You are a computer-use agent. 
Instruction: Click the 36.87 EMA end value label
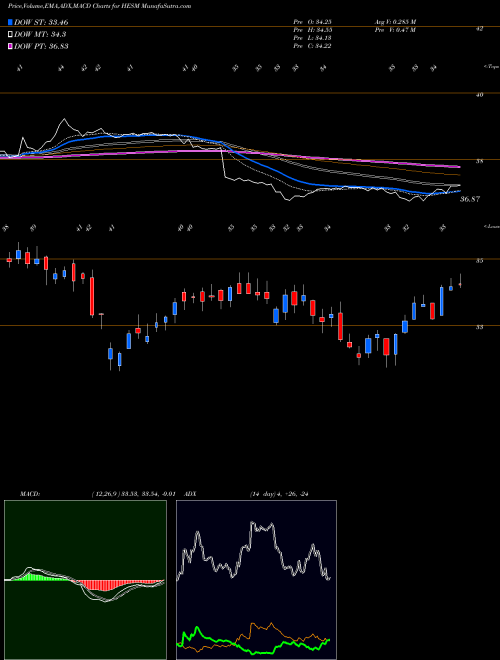(470, 199)
